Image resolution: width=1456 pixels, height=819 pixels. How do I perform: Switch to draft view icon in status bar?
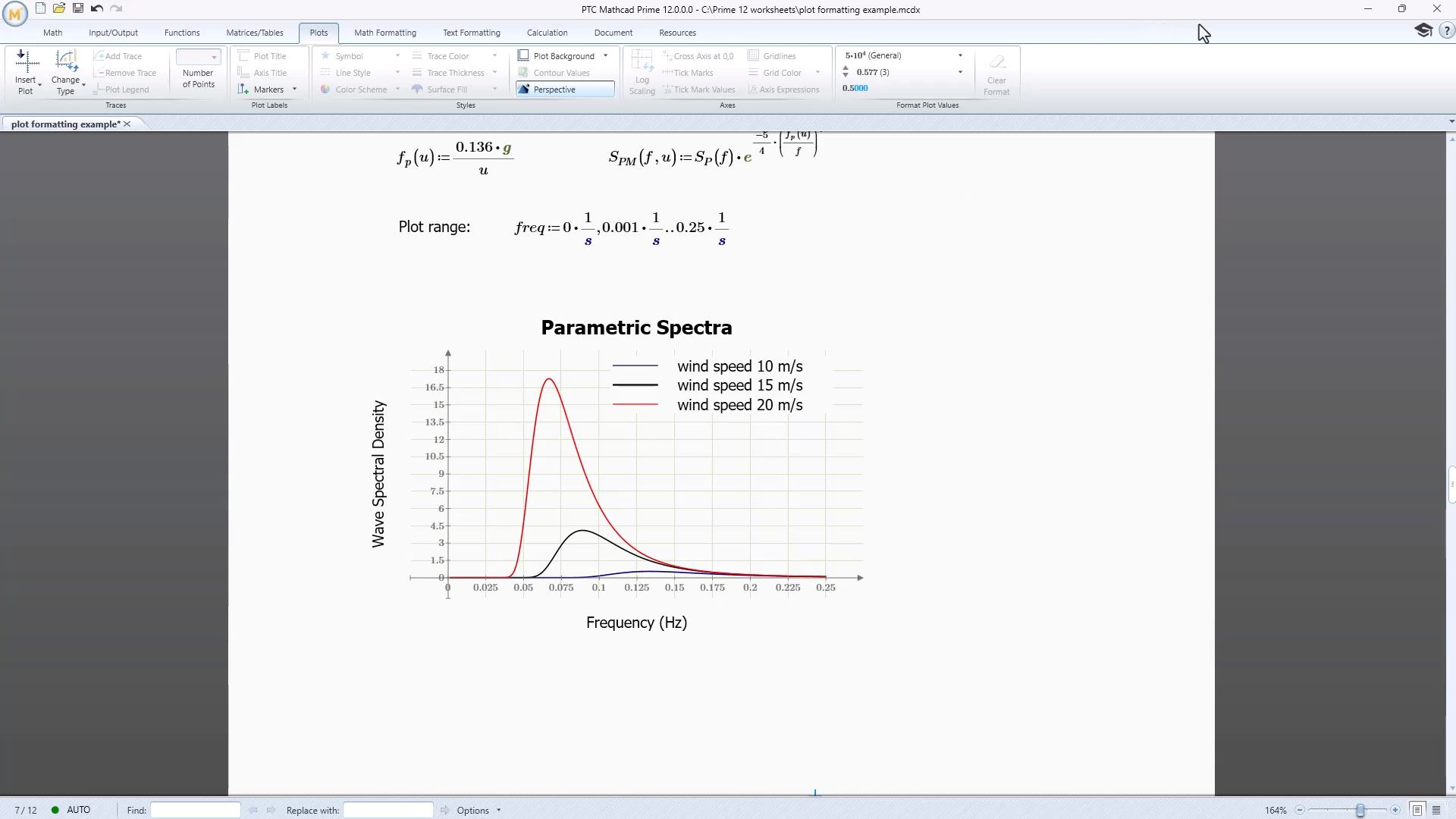click(x=1436, y=810)
